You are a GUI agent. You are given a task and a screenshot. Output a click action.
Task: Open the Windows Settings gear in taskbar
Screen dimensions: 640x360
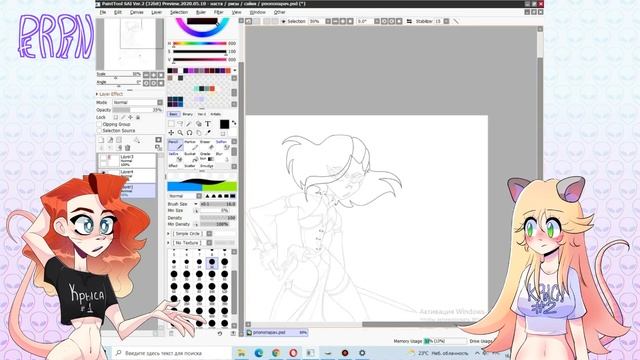(x=362, y=353)
